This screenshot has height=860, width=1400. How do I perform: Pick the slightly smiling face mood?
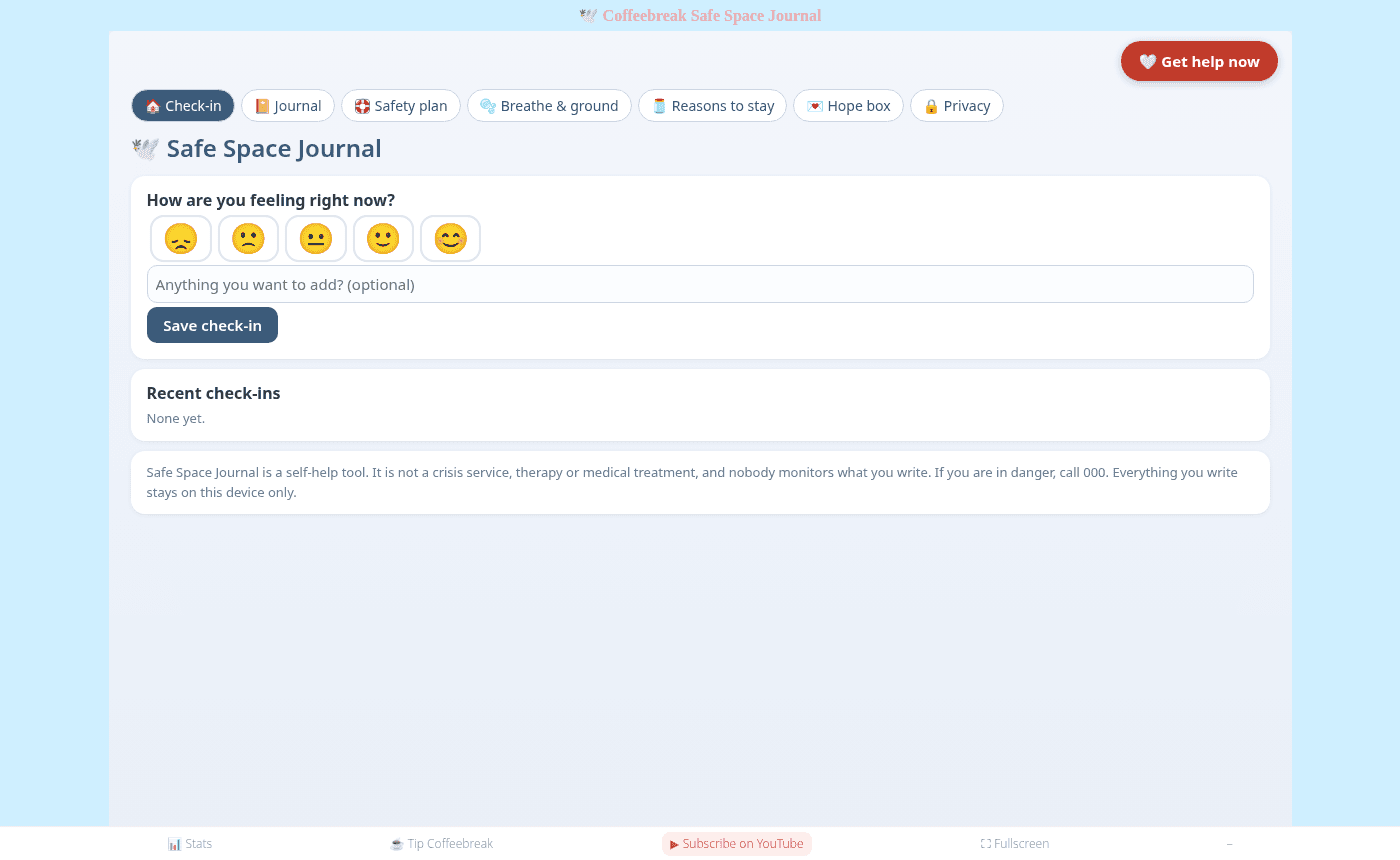383,239
